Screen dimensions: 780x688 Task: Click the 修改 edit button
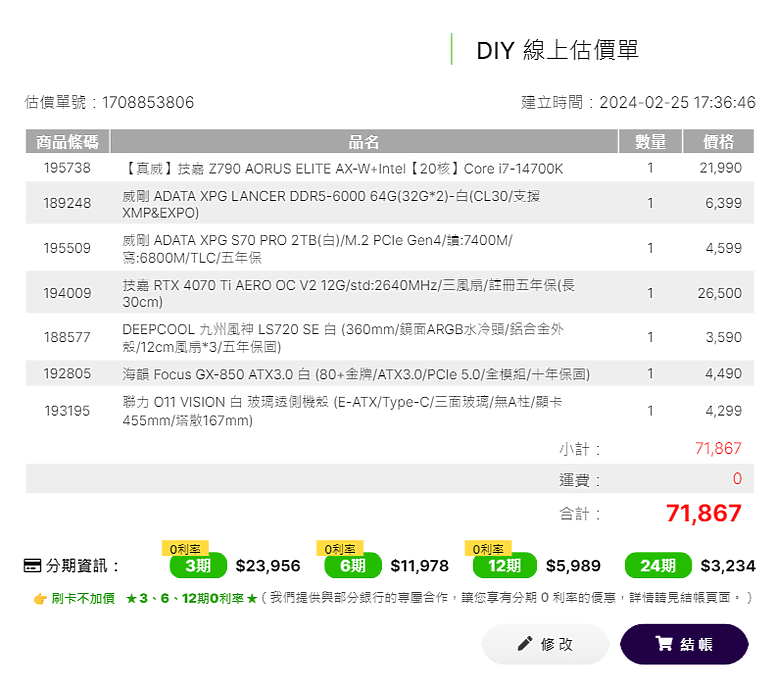coord(545,644)
